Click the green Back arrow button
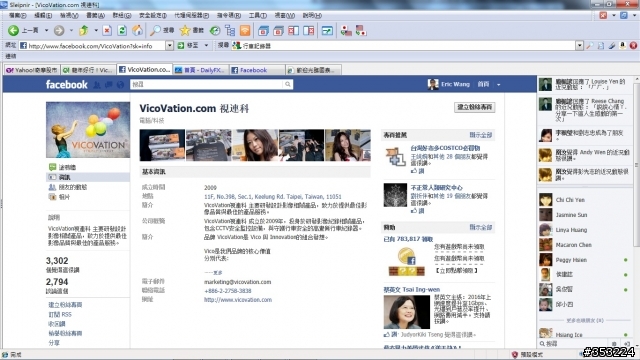640x360 pixels. click(13, 31)
